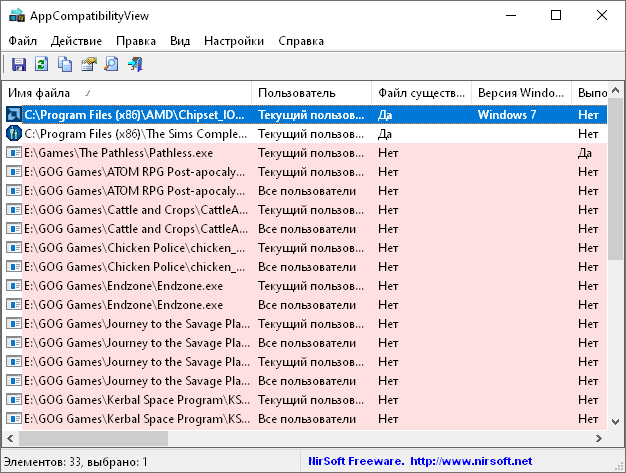The image size is (626, 473).
Task: Click the Refresh toolbar icon
Action: (42, 65)
